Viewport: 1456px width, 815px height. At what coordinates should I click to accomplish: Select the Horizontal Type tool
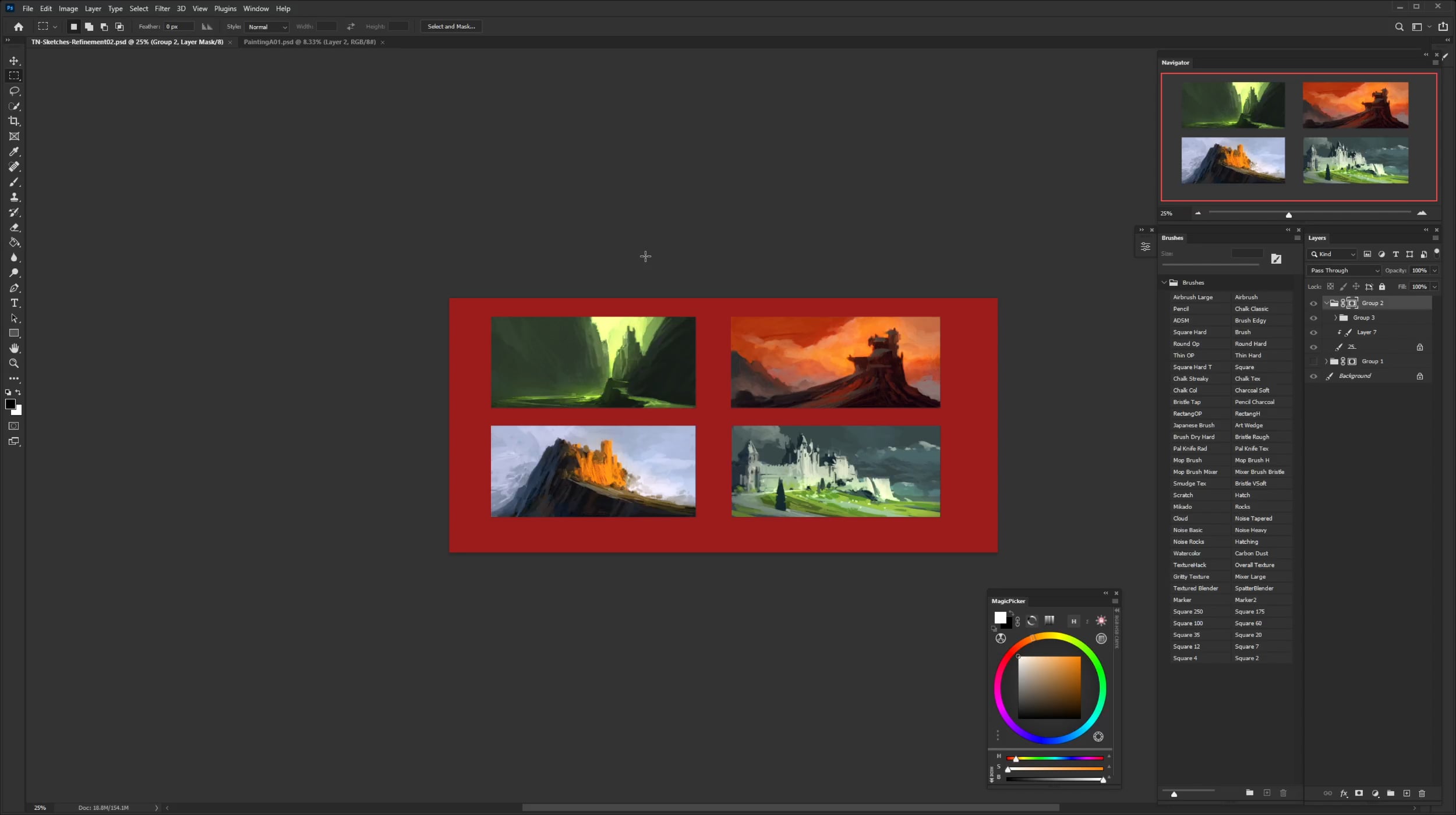pos(15,303)
